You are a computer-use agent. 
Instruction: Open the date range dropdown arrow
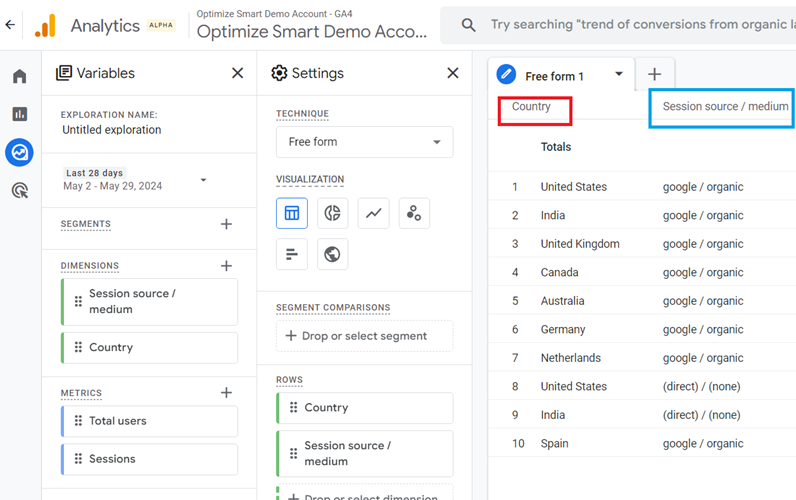203,180
